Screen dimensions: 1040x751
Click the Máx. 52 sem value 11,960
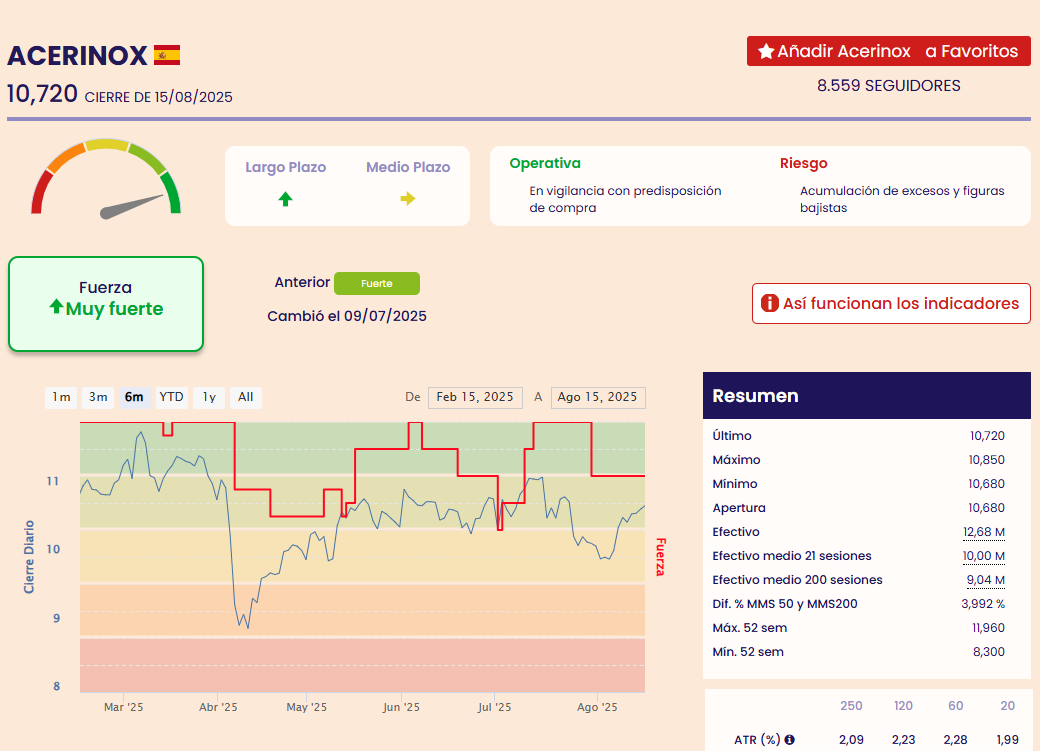pos(988,628)
